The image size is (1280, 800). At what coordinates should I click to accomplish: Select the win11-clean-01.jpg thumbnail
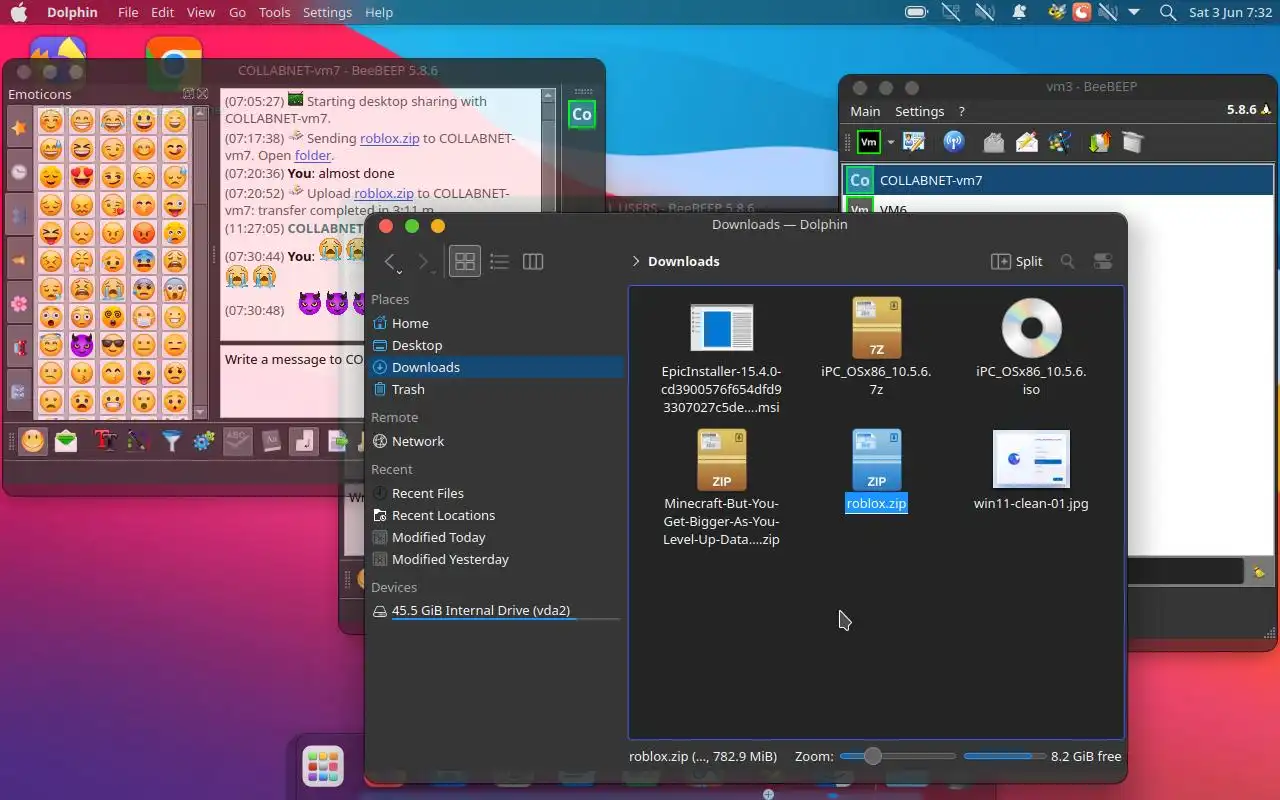1031,460
